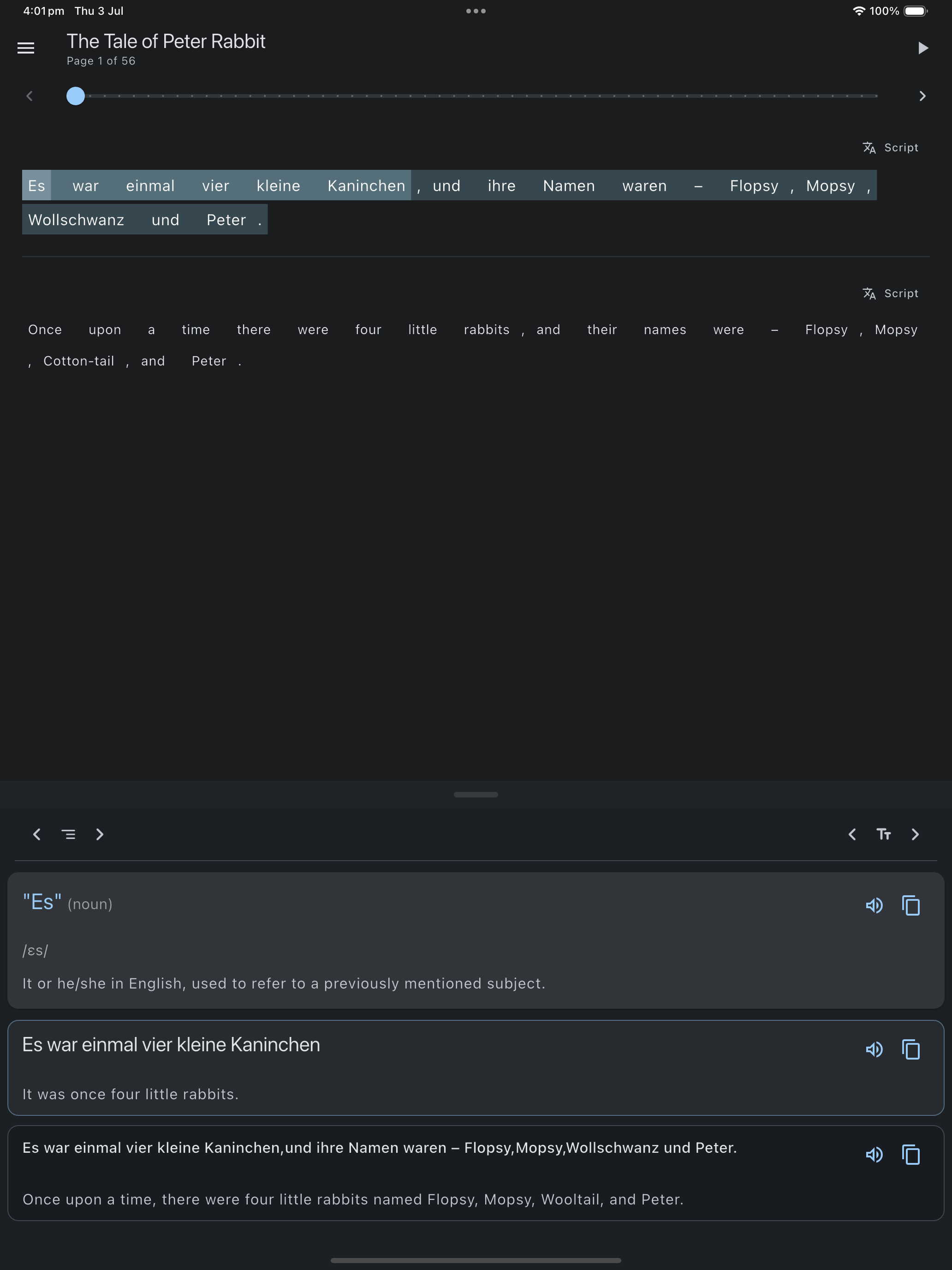Tap "Mopsy" in the German sentence

coord(830,186)
